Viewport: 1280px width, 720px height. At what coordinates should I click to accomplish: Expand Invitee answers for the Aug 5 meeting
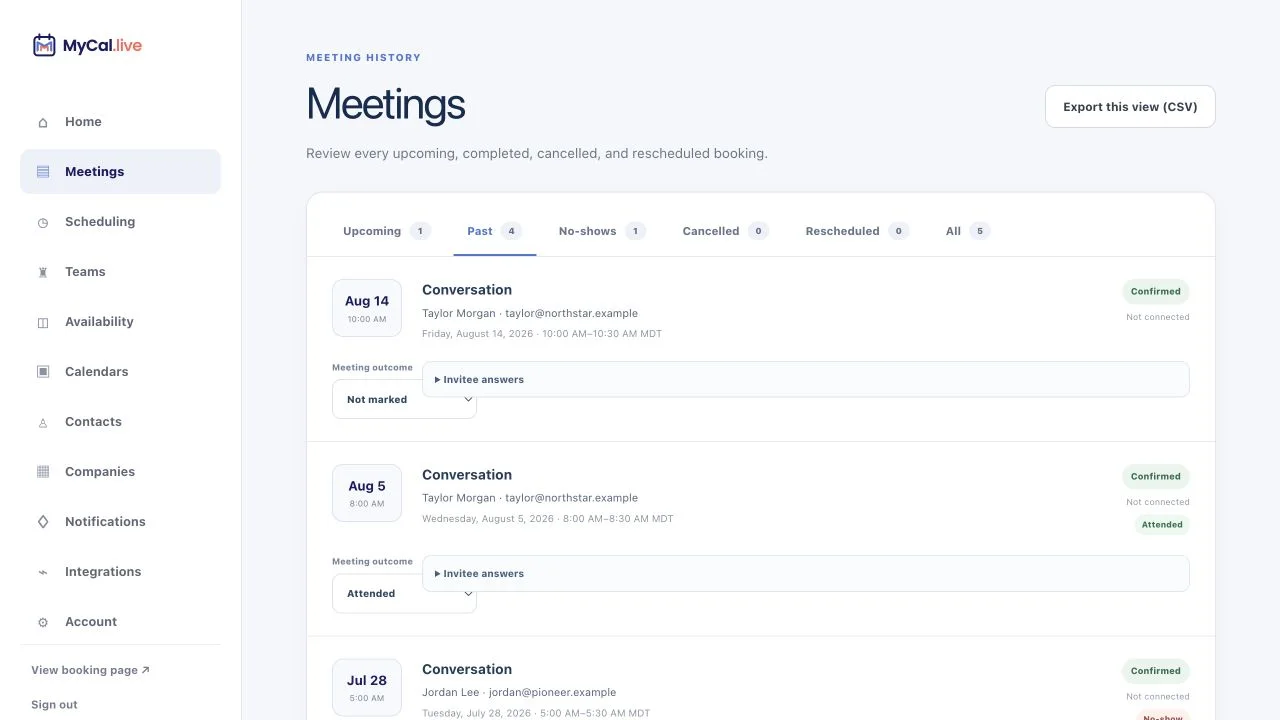tap(806, 573)
